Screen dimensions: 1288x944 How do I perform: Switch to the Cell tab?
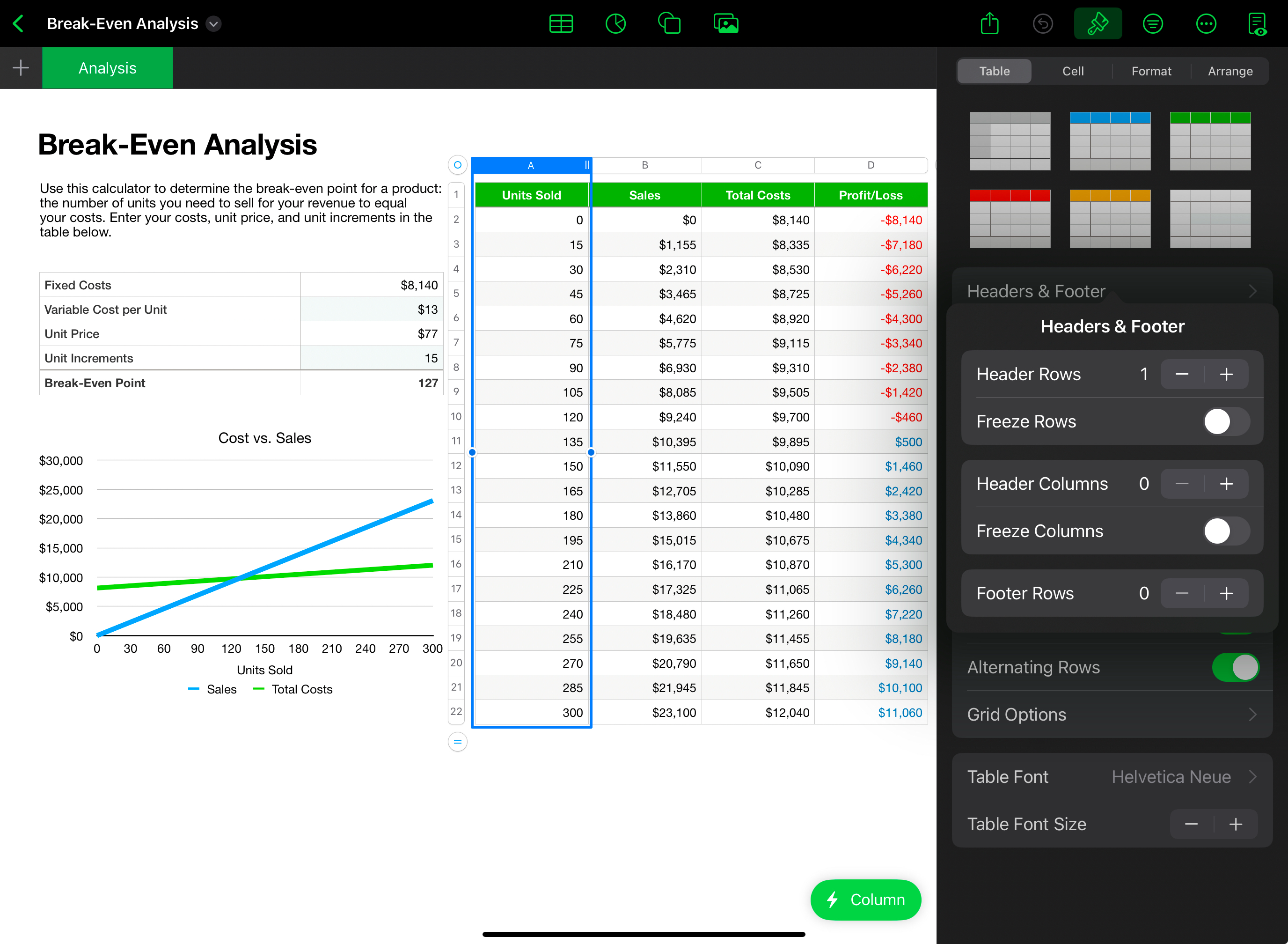coord(1073,71)
